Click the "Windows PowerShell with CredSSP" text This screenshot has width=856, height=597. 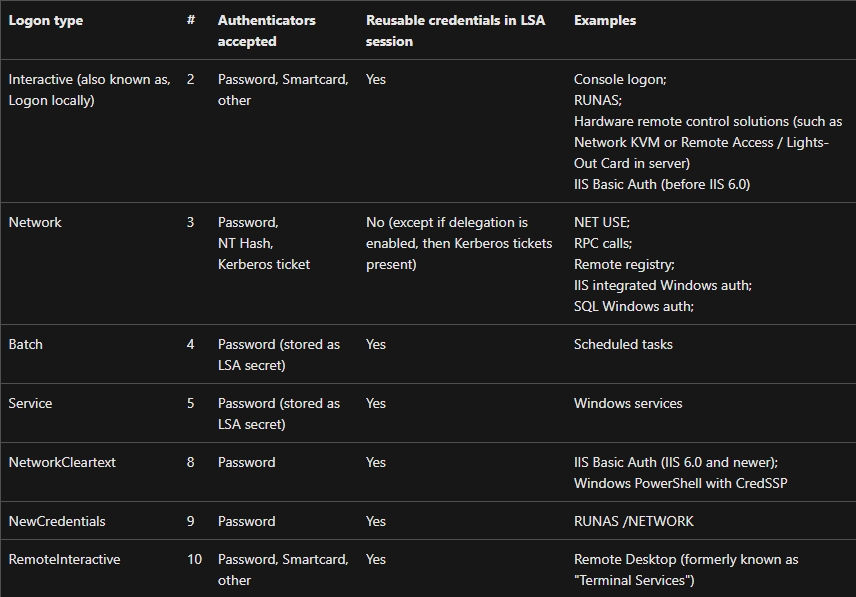tap(667, 483)
